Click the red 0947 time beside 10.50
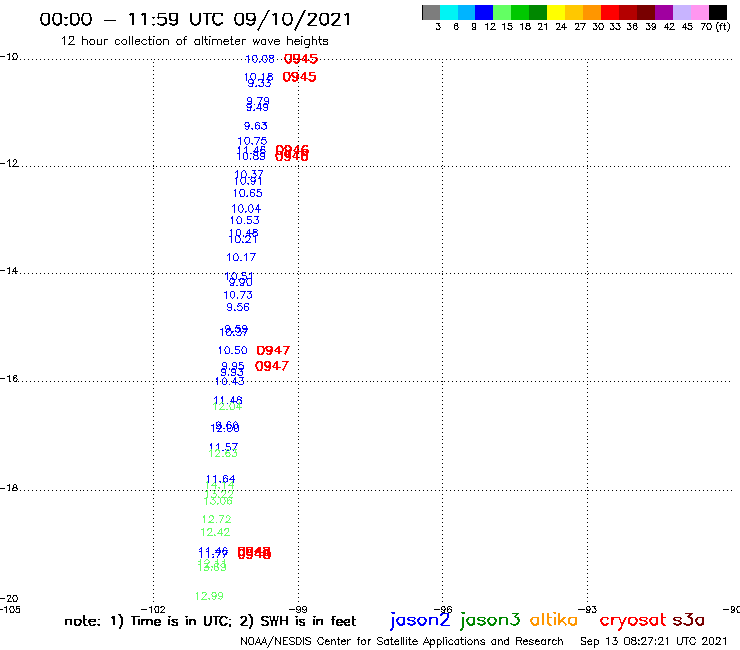Image resolution: width=740 pixels, height=650 pixels. (273, 350)
